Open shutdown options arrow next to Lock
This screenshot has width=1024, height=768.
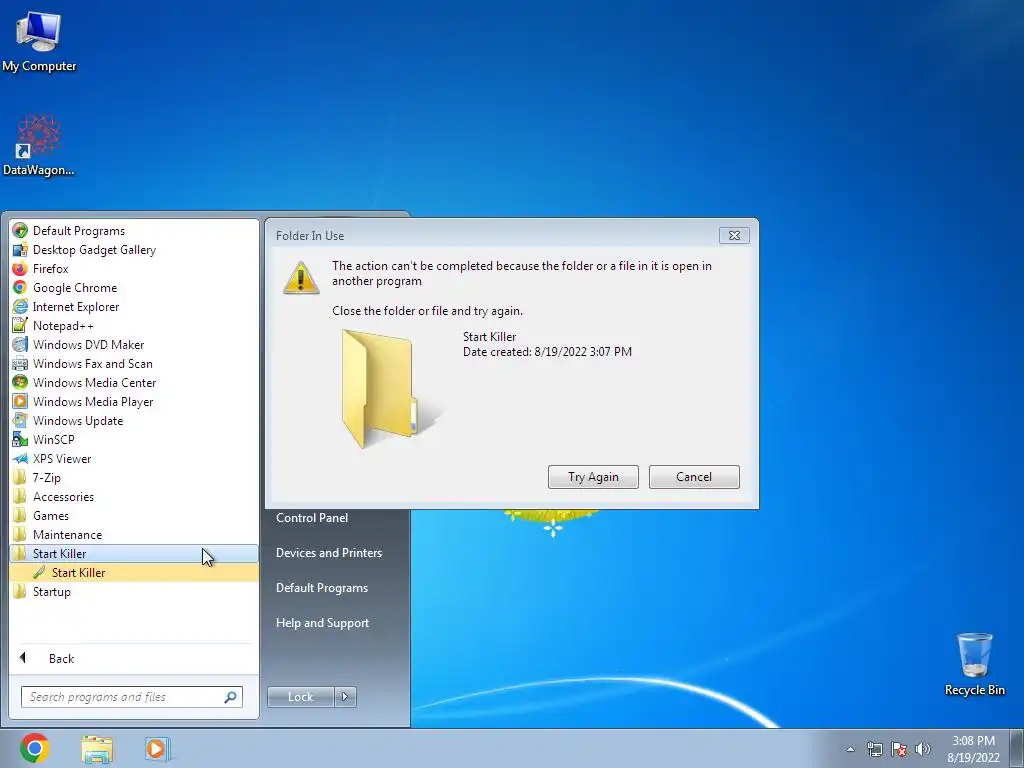(x=345, y=697)
